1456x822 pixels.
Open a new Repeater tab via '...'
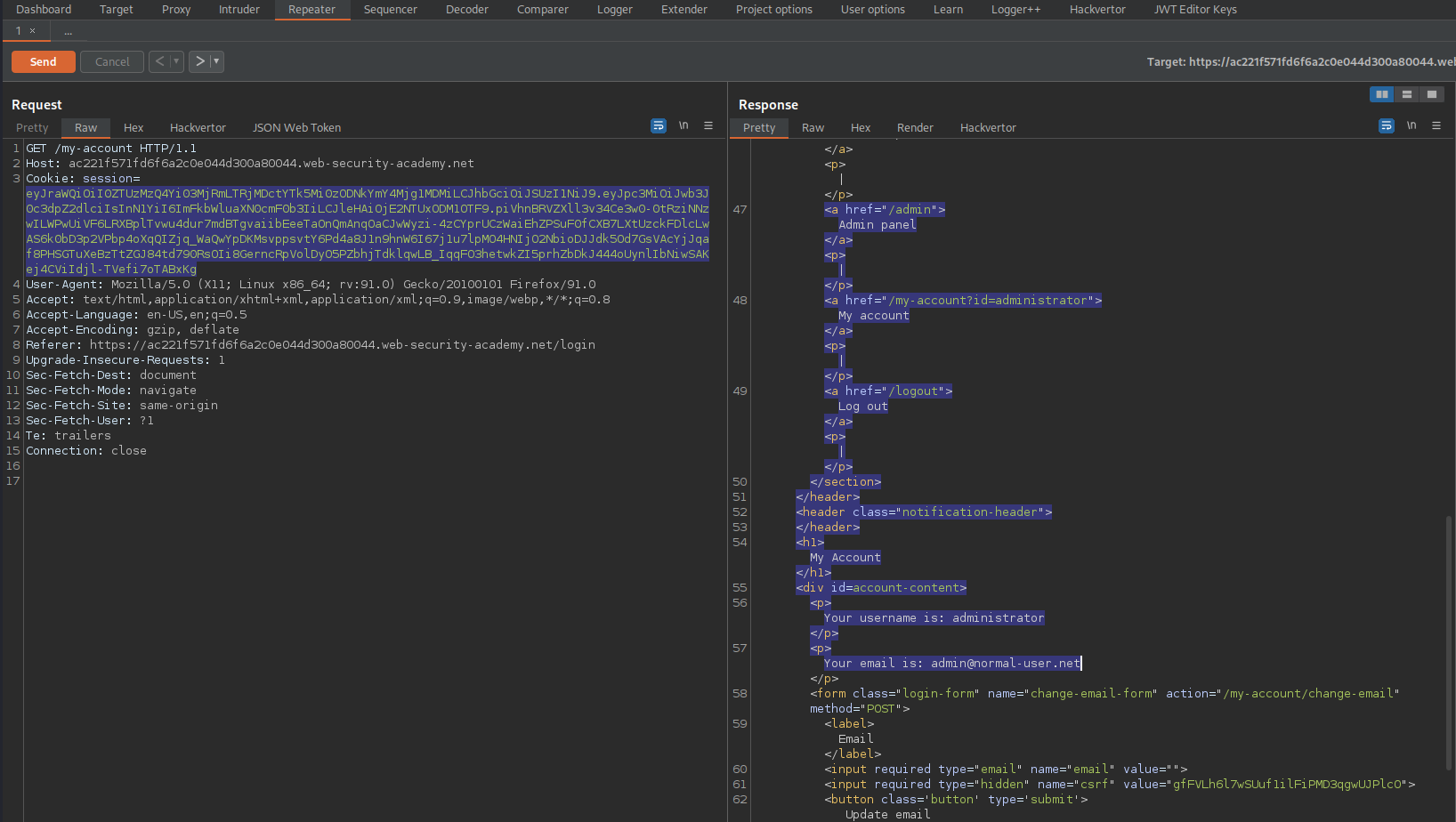pos(68,31)
